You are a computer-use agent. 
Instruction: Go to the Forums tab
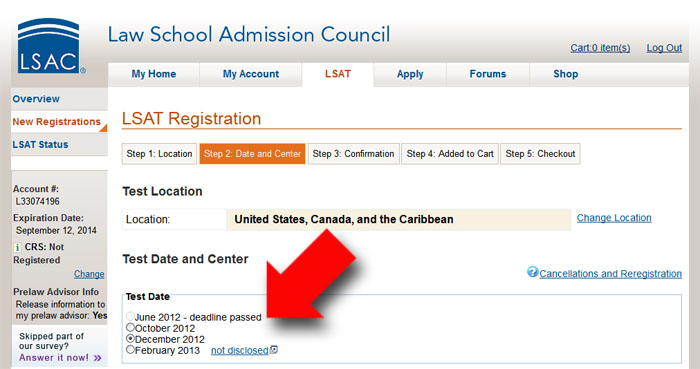[488, 74]
